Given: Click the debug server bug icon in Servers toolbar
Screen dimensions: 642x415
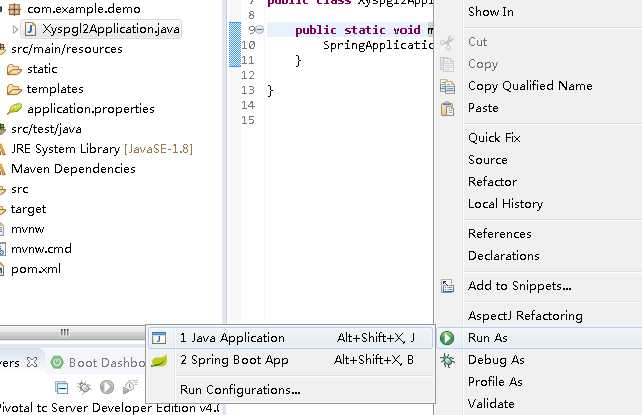Looking at the screenshot, I should (84, 387).
